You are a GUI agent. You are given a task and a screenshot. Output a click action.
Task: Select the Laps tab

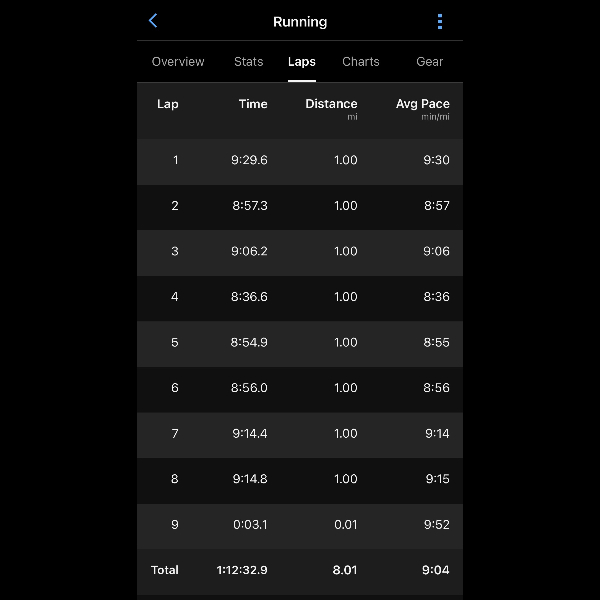(x=302, y=62)
